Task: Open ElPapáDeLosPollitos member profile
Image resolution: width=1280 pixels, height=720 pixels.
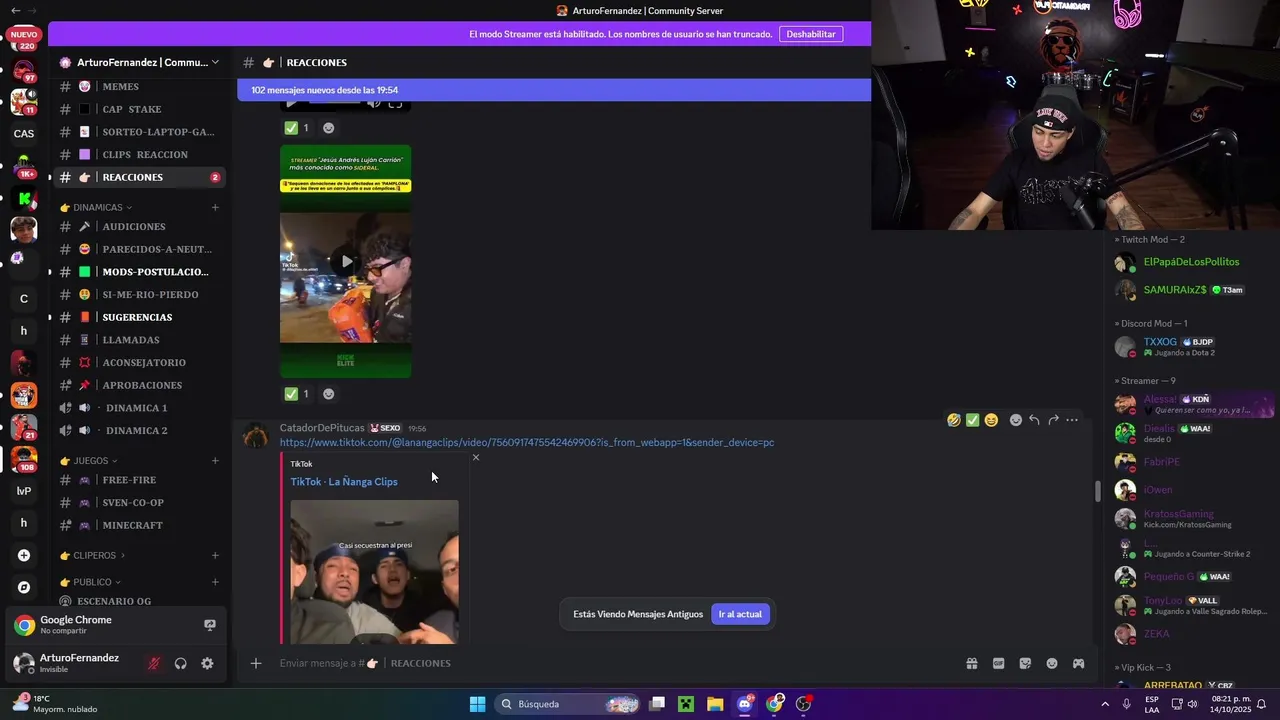Action: 1191,262
